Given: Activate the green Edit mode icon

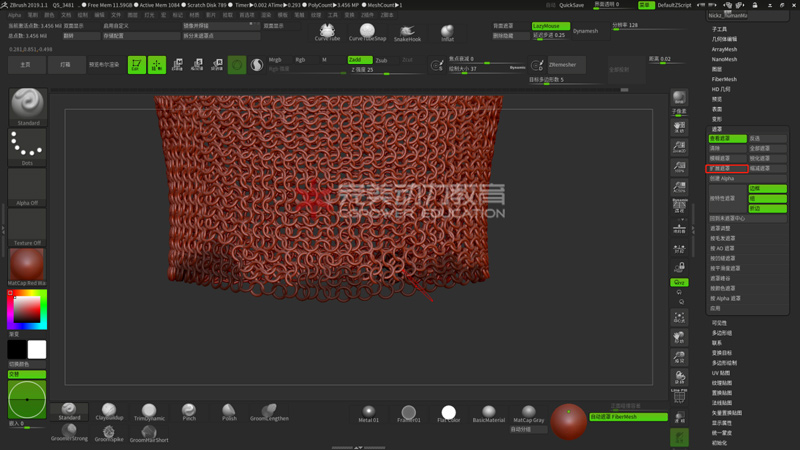Looking at the screenshot, I should 136,64.
